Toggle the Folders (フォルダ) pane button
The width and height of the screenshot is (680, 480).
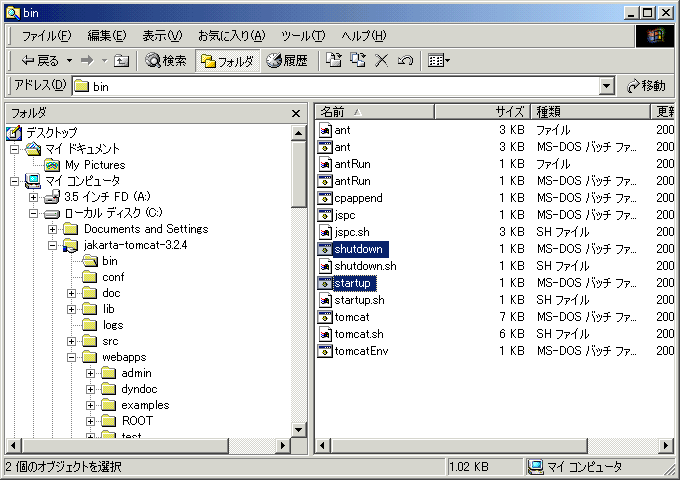227,61
